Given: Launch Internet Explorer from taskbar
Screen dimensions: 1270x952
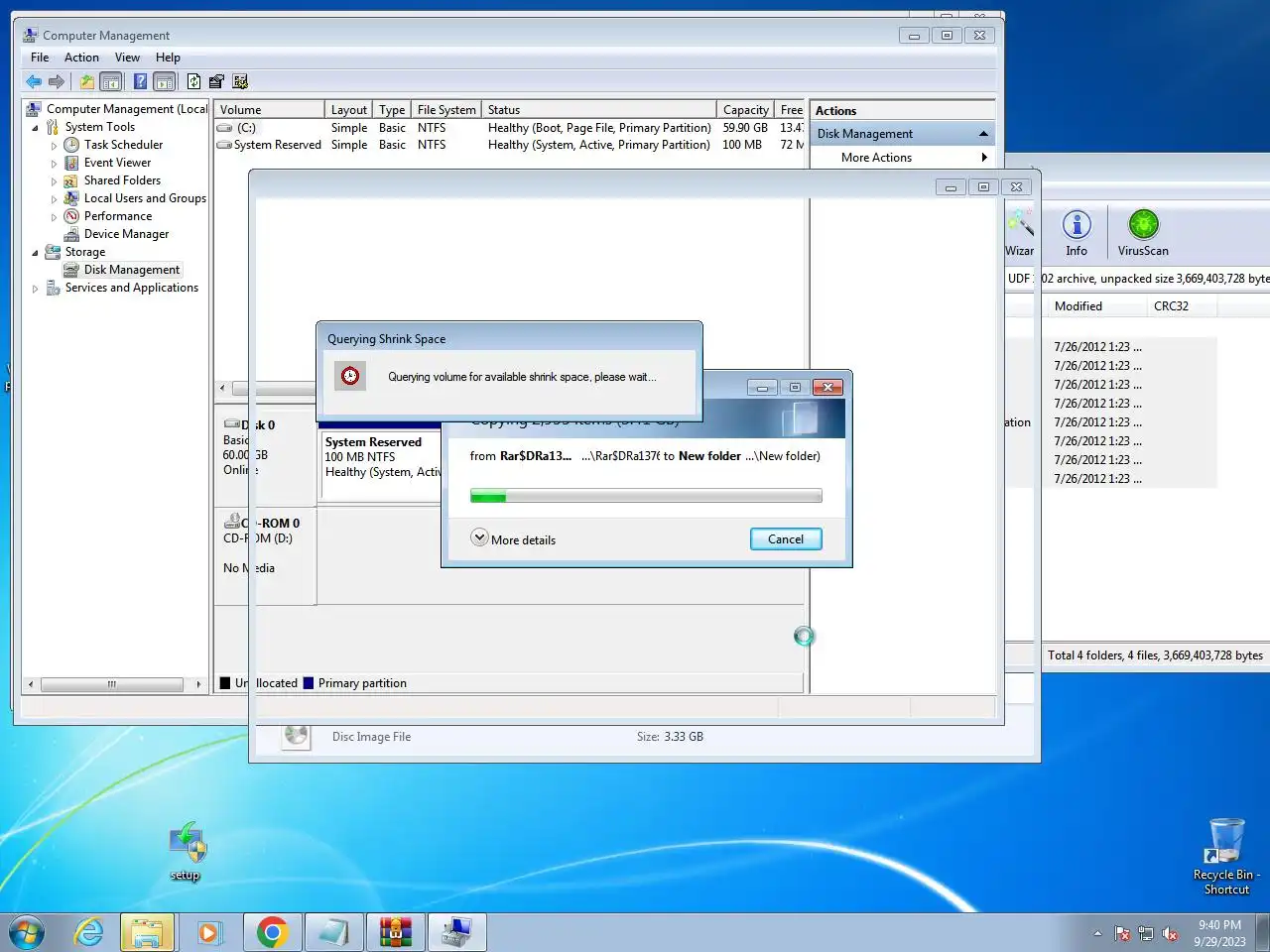Looking at the screenshot, I should pyautogui.click(x=89, y=932).
